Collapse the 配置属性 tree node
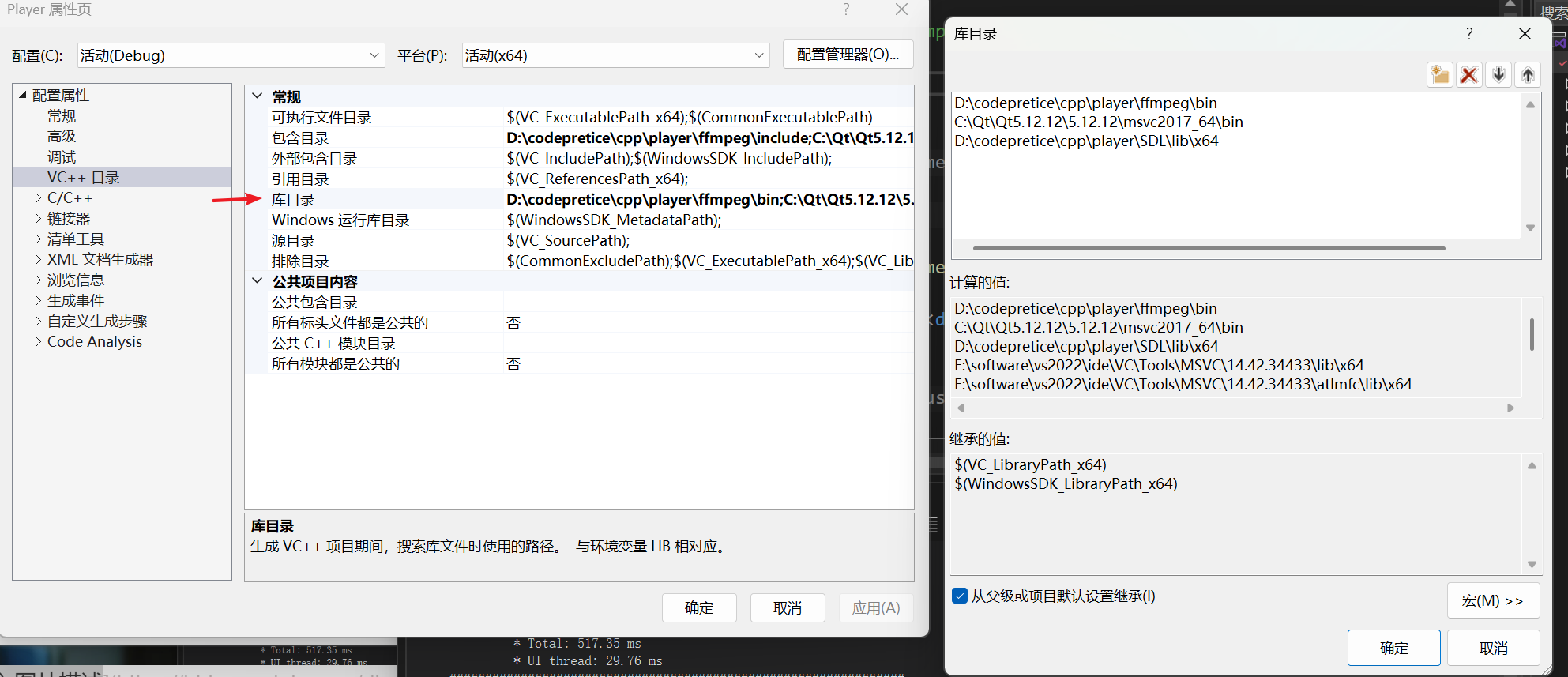The height and width of the screenshot is (677, 1568). pos(22,95)
